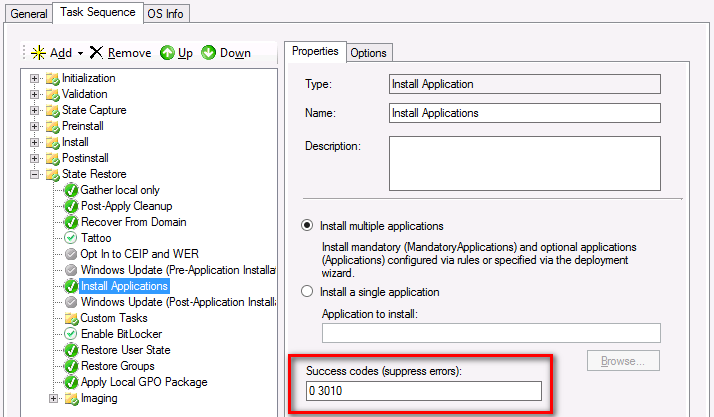
Task: Select the Restore User State step
Action: [x=126, y=350]
